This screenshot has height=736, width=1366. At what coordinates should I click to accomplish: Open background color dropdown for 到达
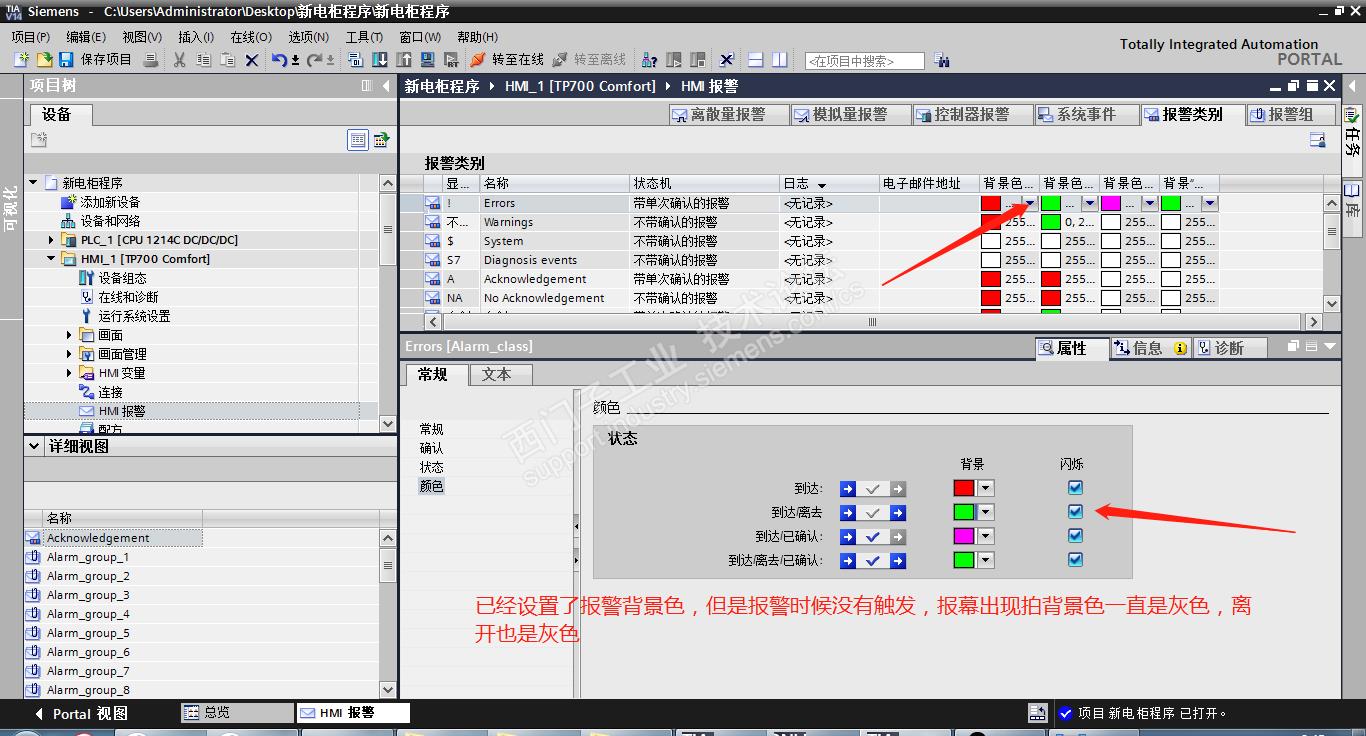click(x=985, y=489)
